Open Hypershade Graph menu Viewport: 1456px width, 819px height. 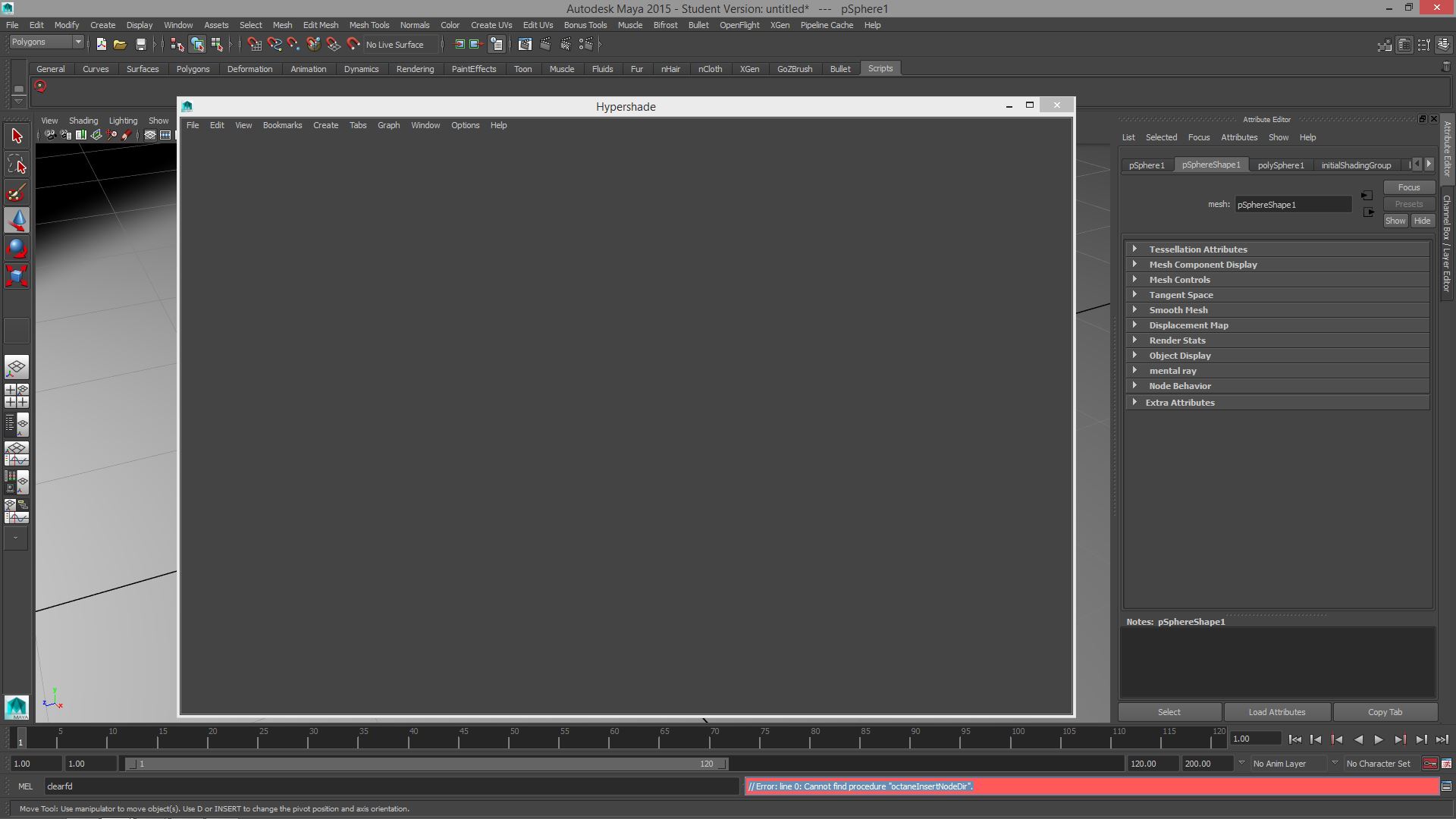(389, 125)
